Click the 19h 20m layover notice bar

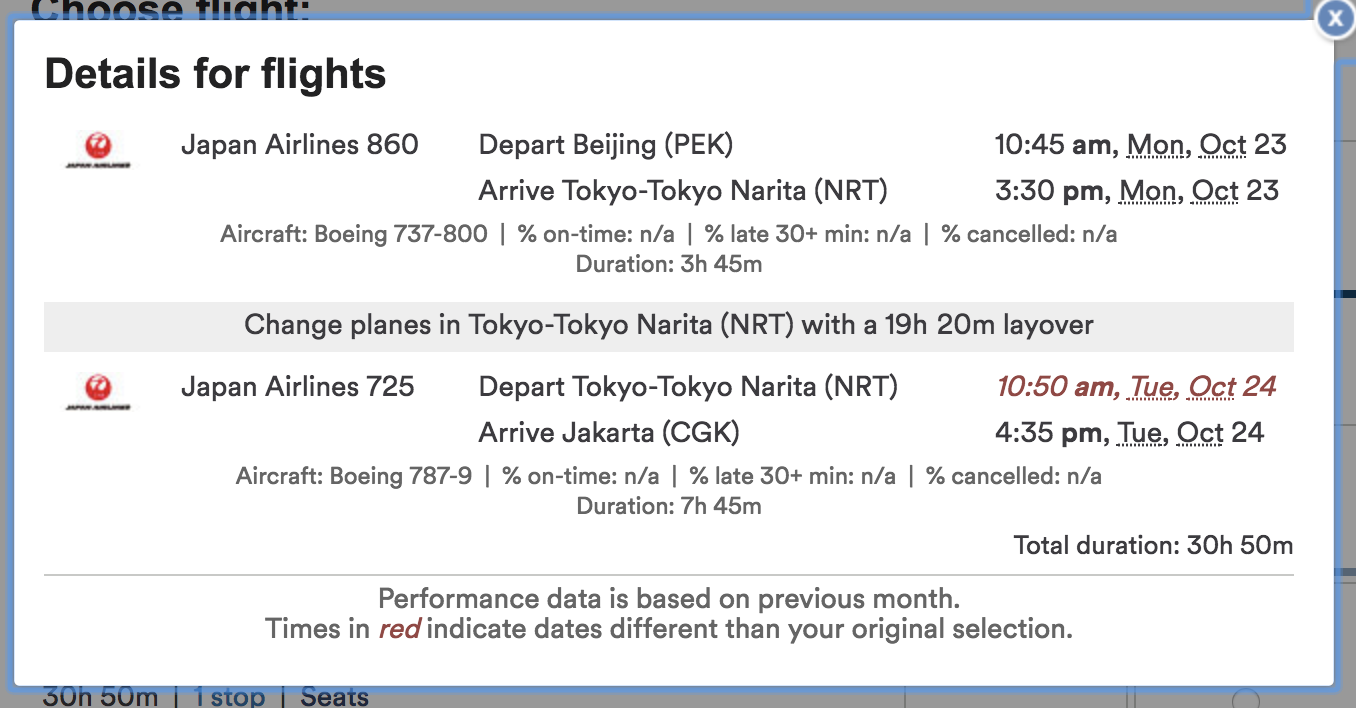[x=669, y=326]
